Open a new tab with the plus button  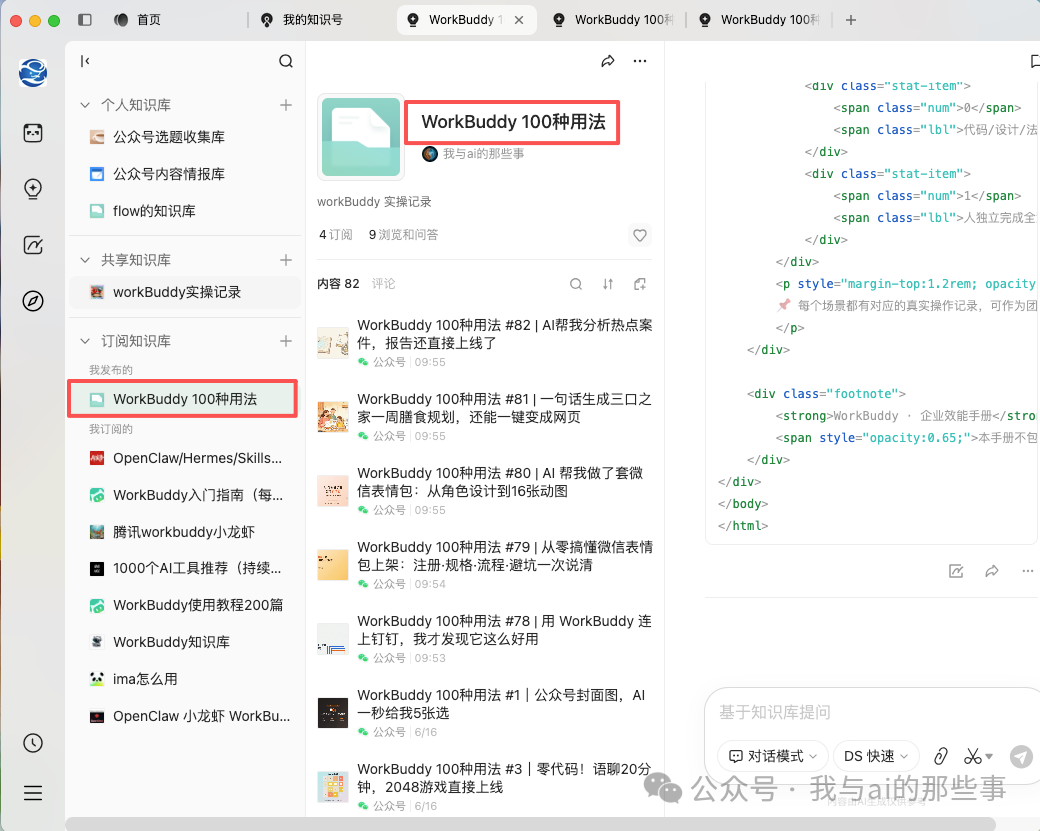click(850, 20)
